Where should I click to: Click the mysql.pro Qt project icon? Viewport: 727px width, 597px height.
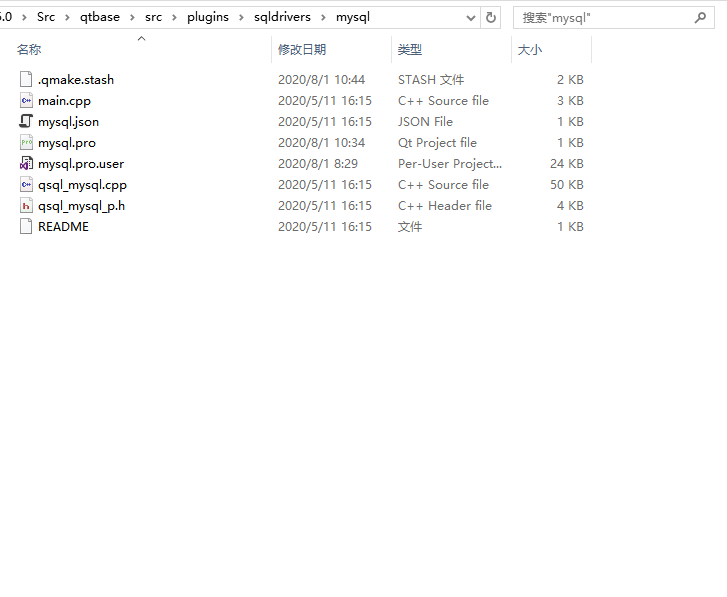click(26, 142)
